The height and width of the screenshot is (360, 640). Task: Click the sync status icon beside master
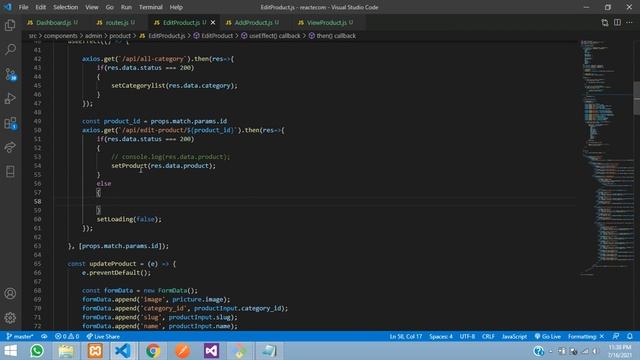(44, 336)
